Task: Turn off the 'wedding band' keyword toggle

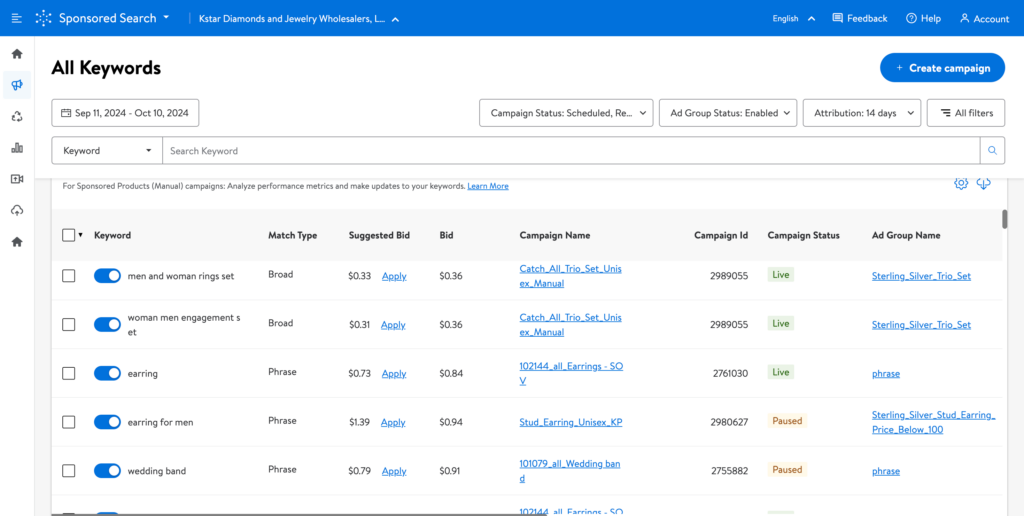Action: tap(107, 471)
